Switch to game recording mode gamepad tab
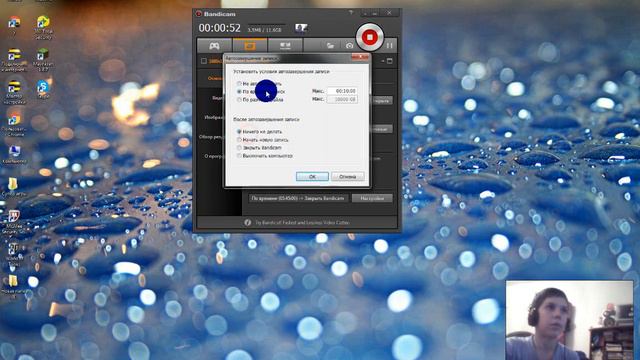Screen dimensions: 640x360 214,46
